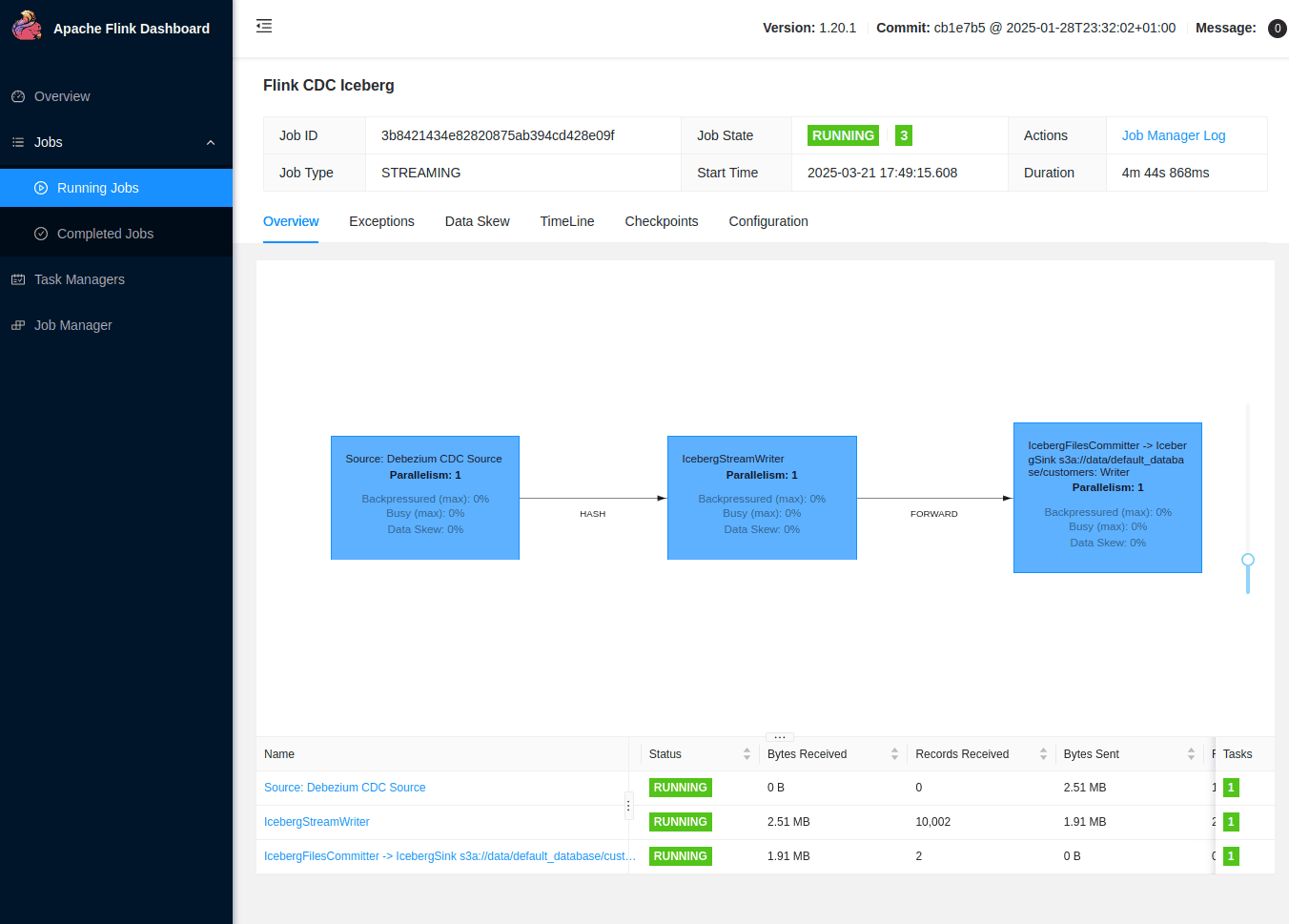Click RUNNING status of IcebergStreamWriter
The height and width of the screenshot is (924, 1289).
tap(681, 822)
